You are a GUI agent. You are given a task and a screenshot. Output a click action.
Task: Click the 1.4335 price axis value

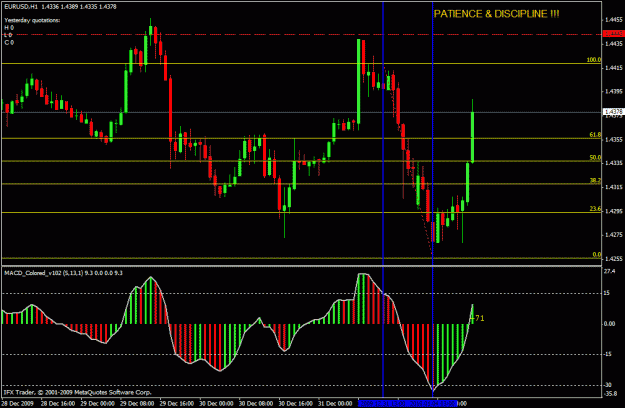pyautogui.click(x=613, y=163)
